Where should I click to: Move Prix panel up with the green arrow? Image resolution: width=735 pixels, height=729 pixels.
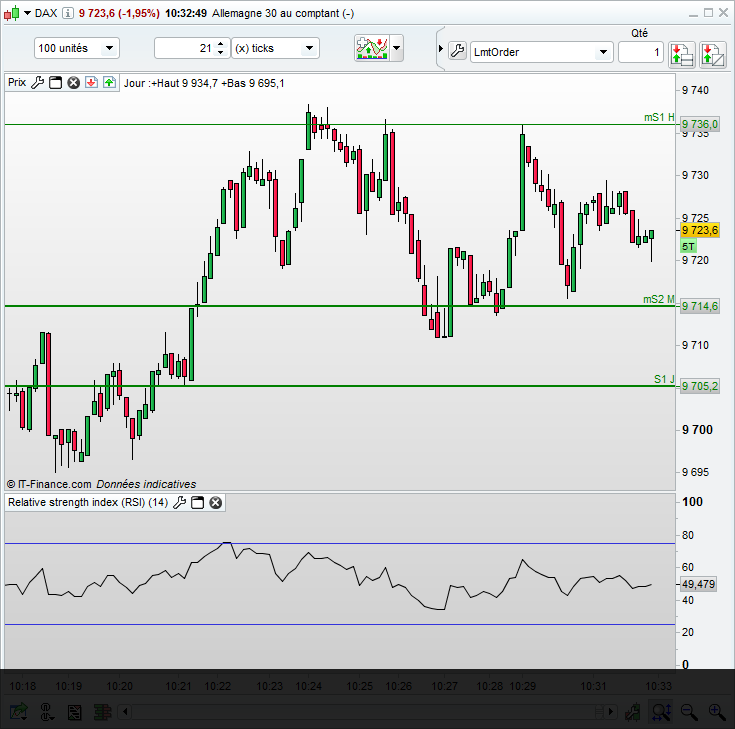click(x=109, y=83)
